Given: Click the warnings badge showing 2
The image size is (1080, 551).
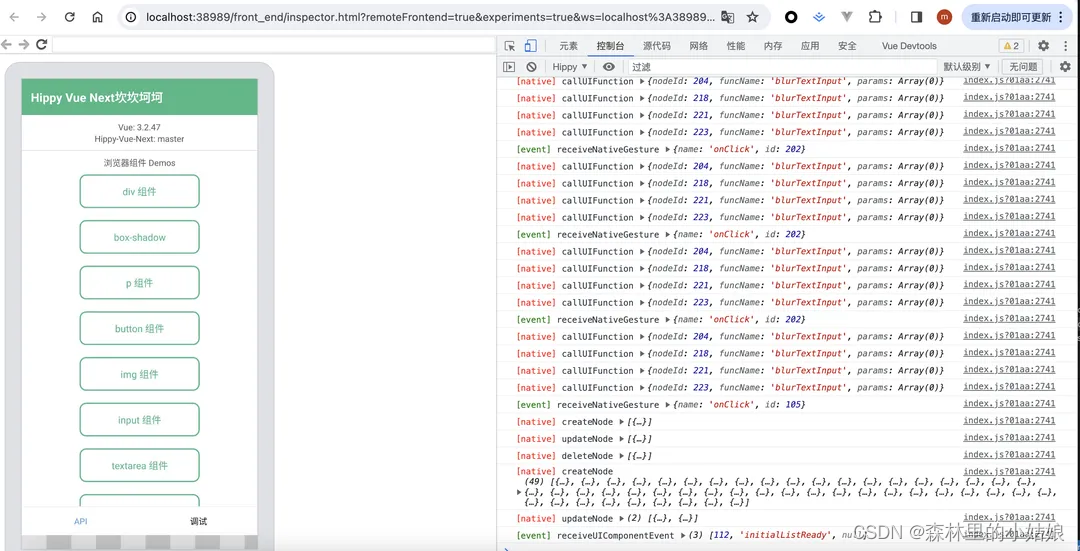Looking at the screenshot, I should pos(1011,46).
